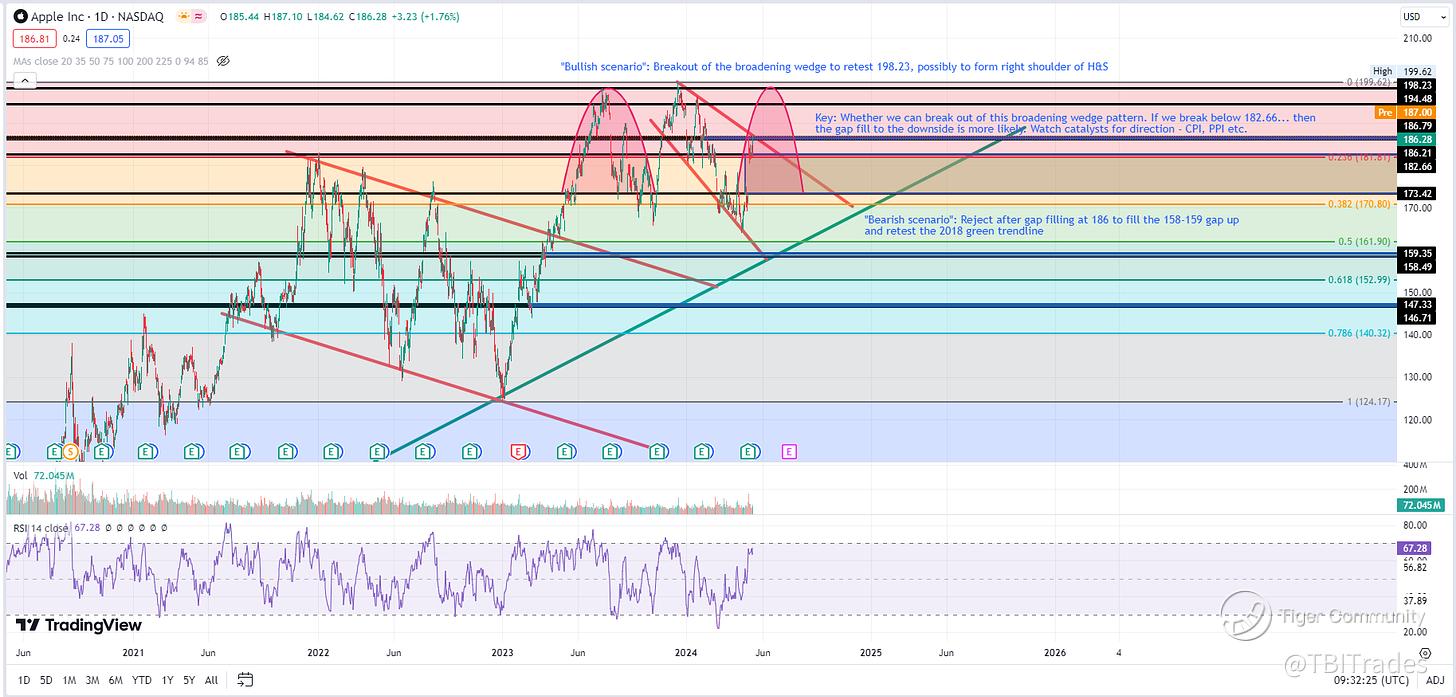Click the Vol 72.045M indicator legend
Screen dimensions: 1456x697
pos(45,476)
